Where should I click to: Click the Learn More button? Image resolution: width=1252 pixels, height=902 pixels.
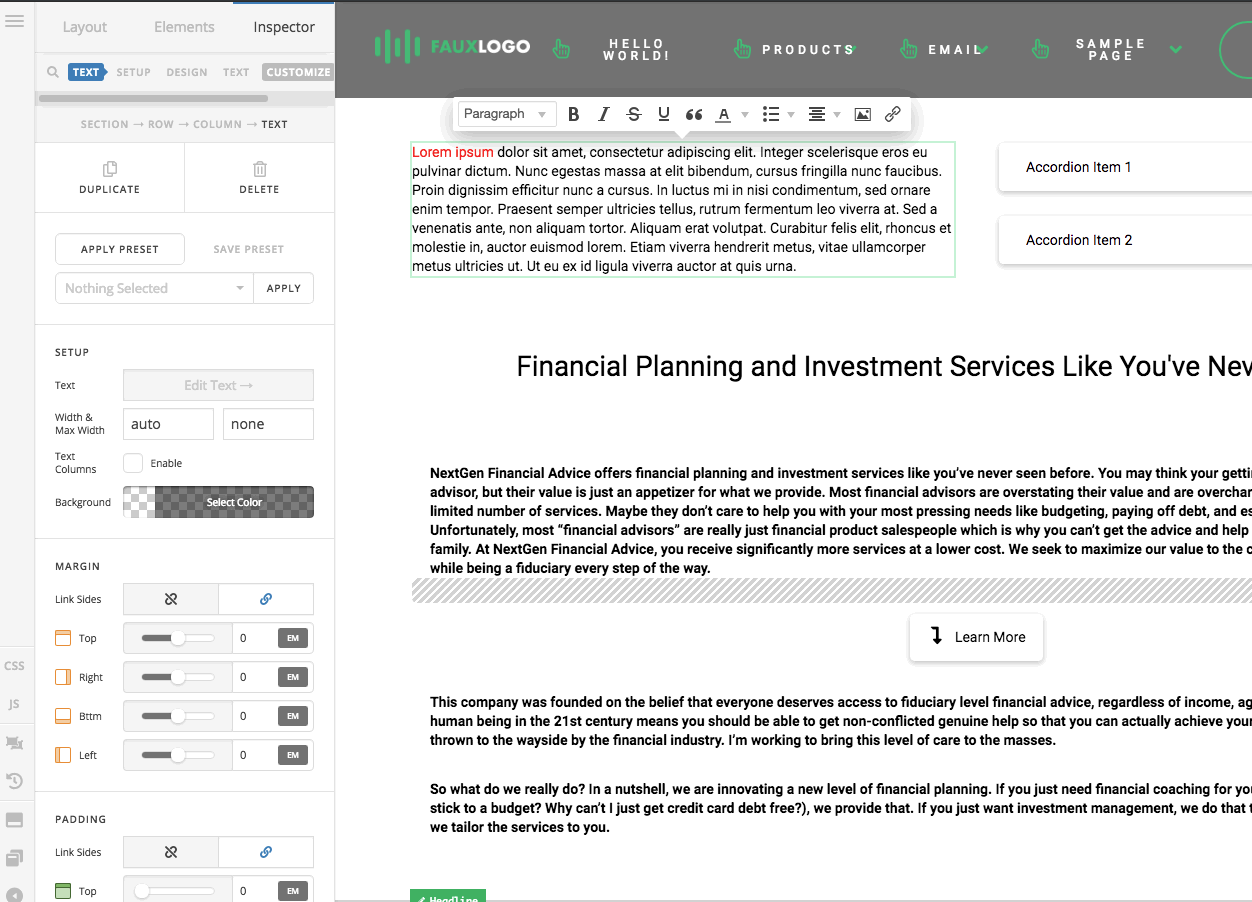(x=976, y=637)
